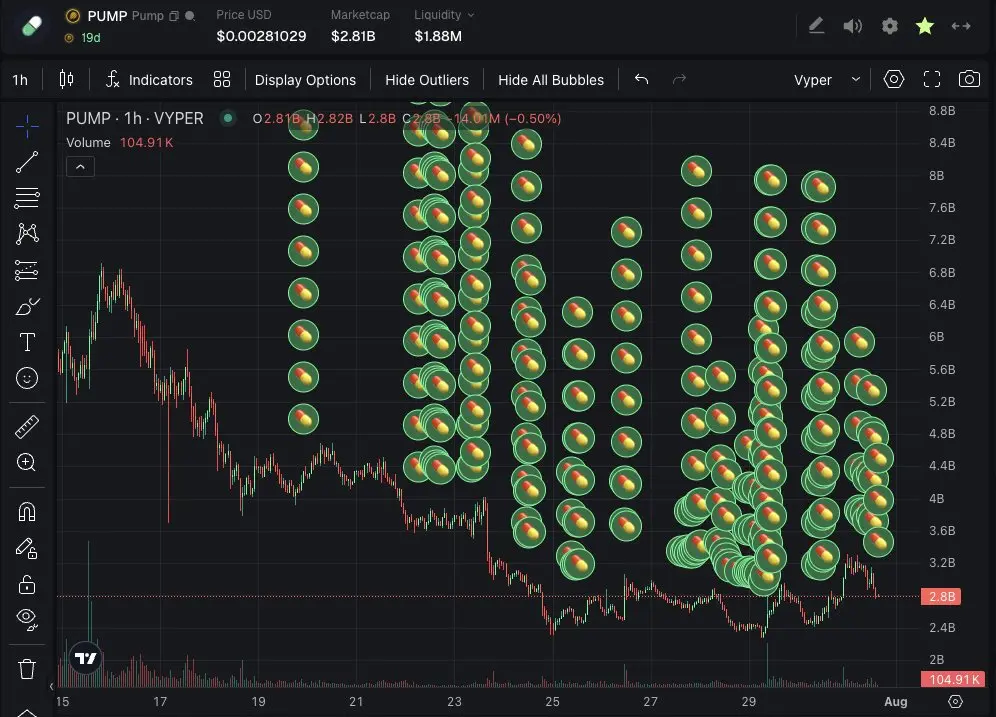The width and height of the screenshot is (996, 717).
Task: Open the forecasting and measurement tools
Action: (x=27, y=271)
